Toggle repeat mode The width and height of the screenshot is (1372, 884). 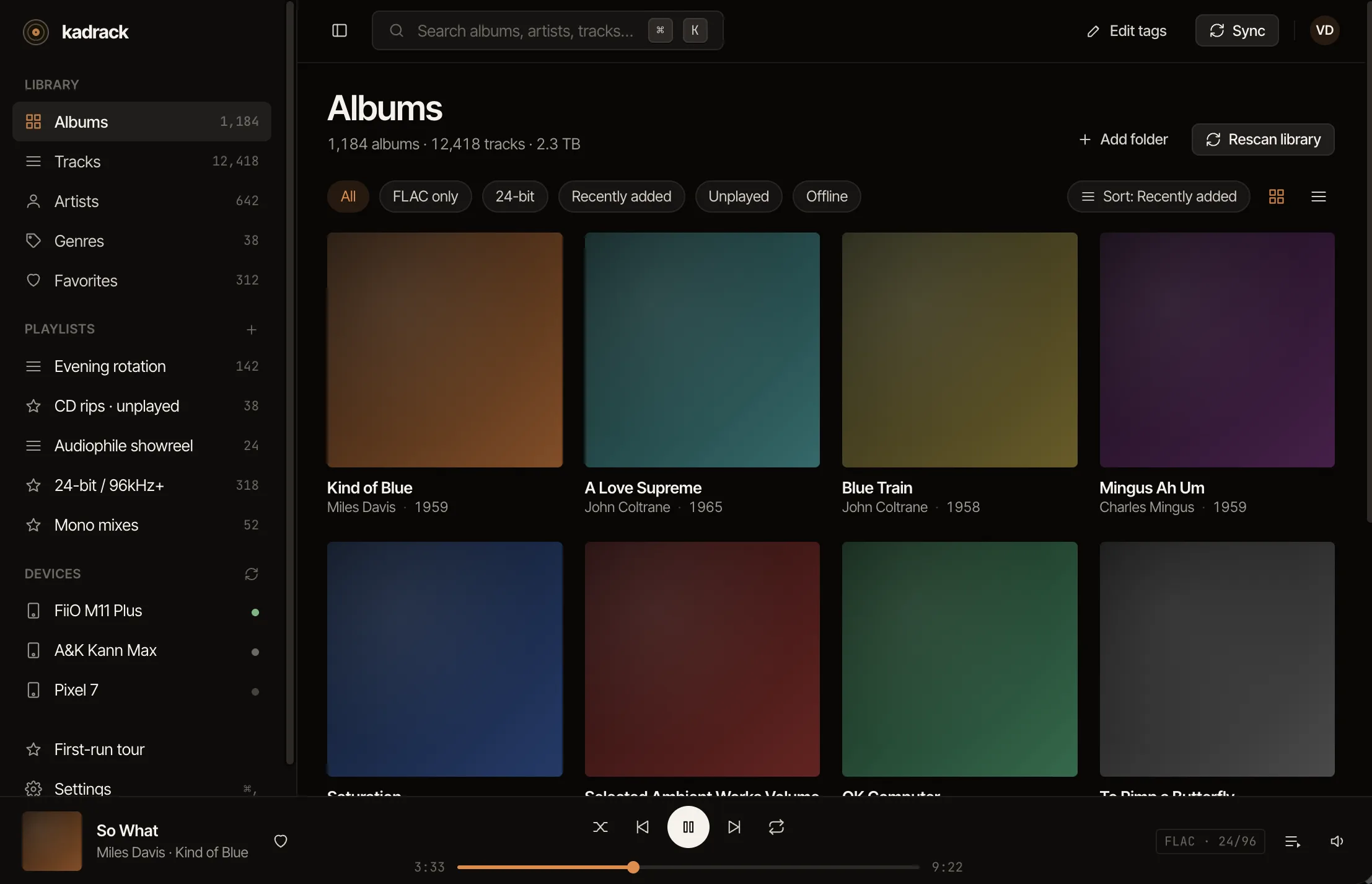[776, 827]
